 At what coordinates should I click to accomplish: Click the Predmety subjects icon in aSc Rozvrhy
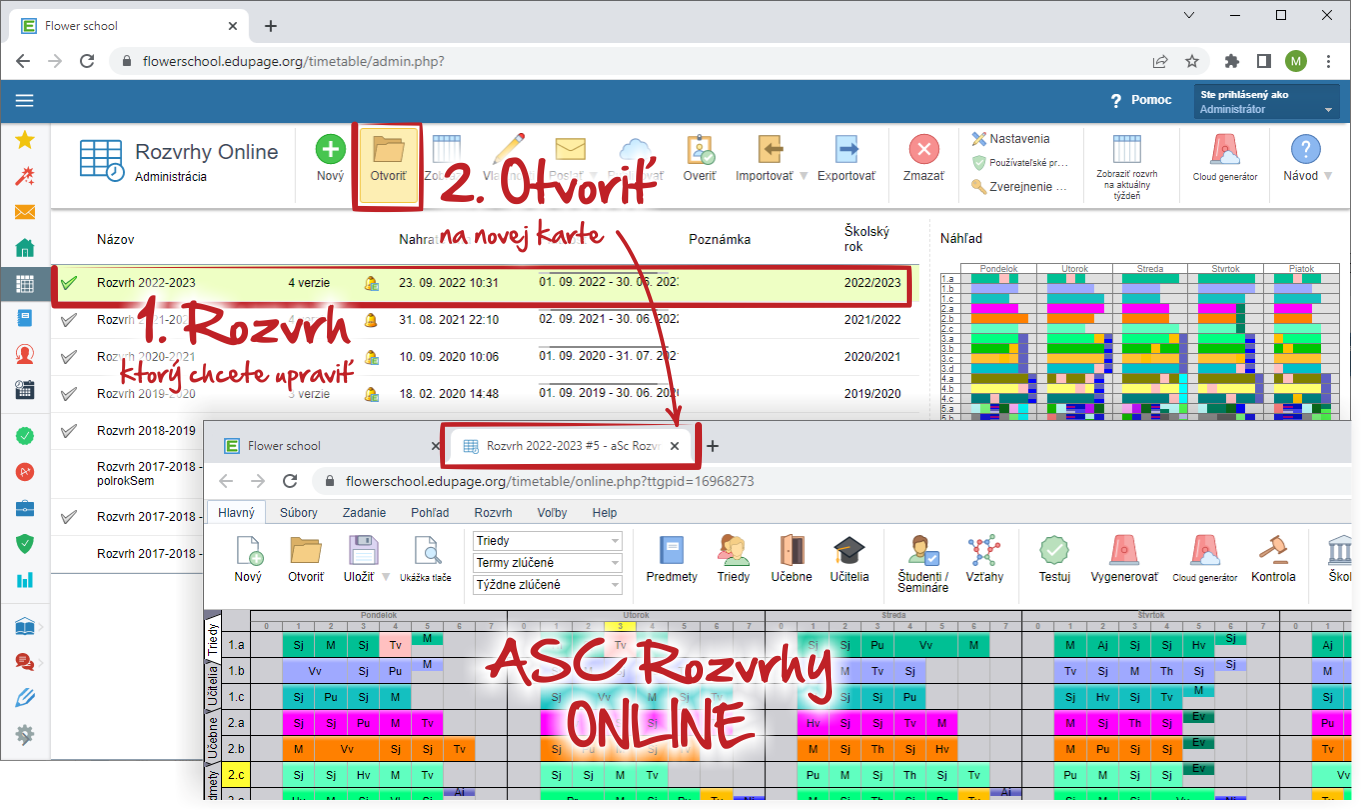pyautogui.click(x=671, y=559)
